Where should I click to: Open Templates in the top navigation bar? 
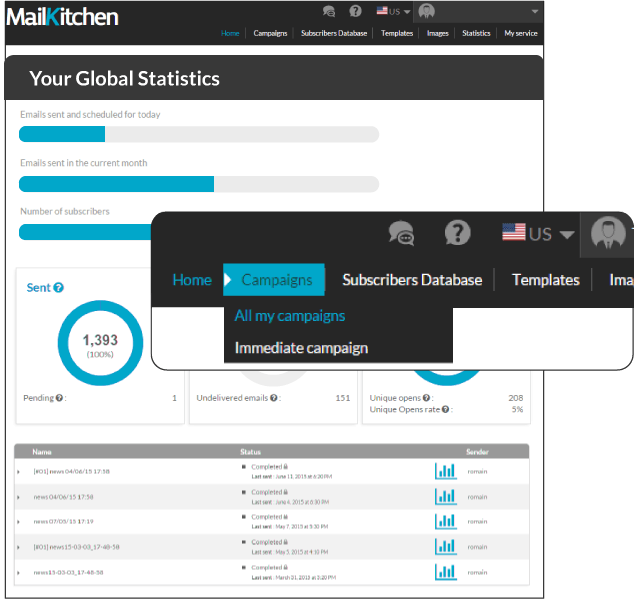(x=397, y=33)
